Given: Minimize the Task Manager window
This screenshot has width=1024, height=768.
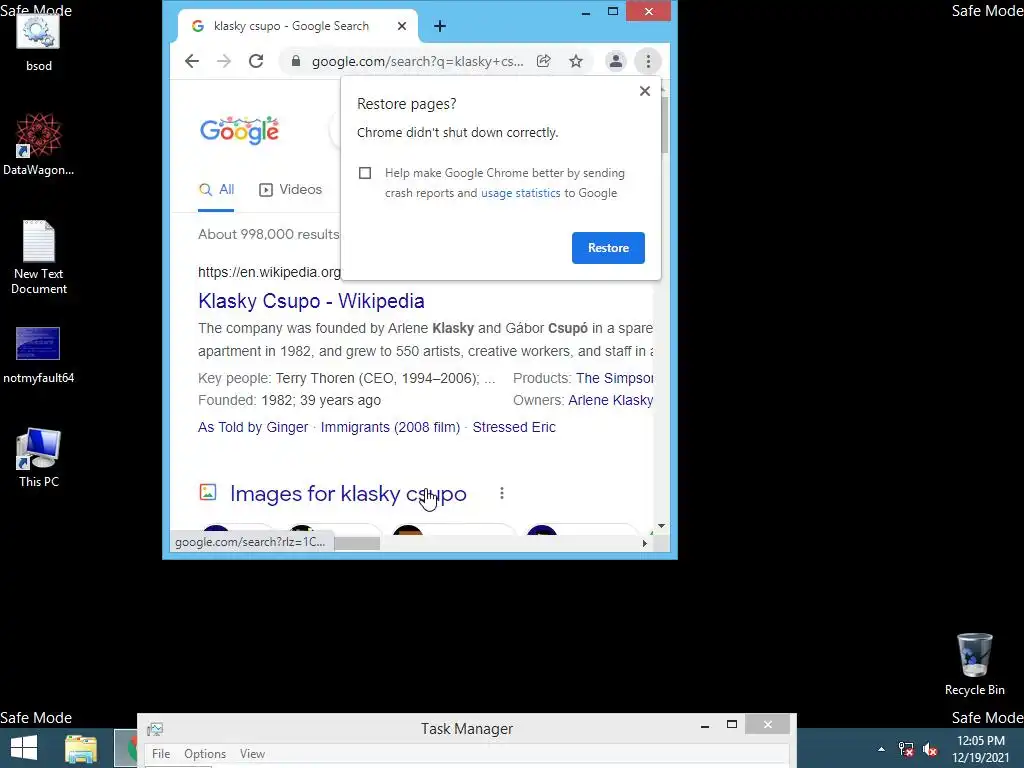Looking at the screenshot, I should coord(705,725).
